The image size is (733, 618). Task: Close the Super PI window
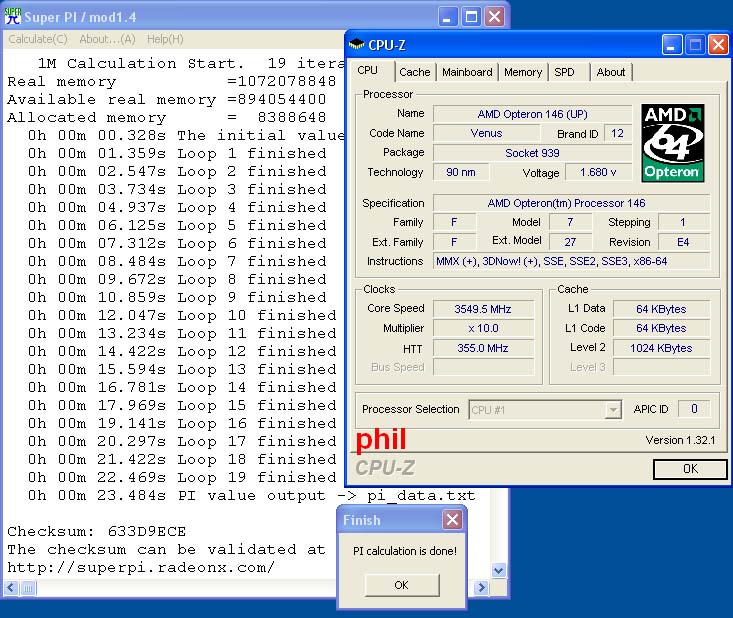495,17
